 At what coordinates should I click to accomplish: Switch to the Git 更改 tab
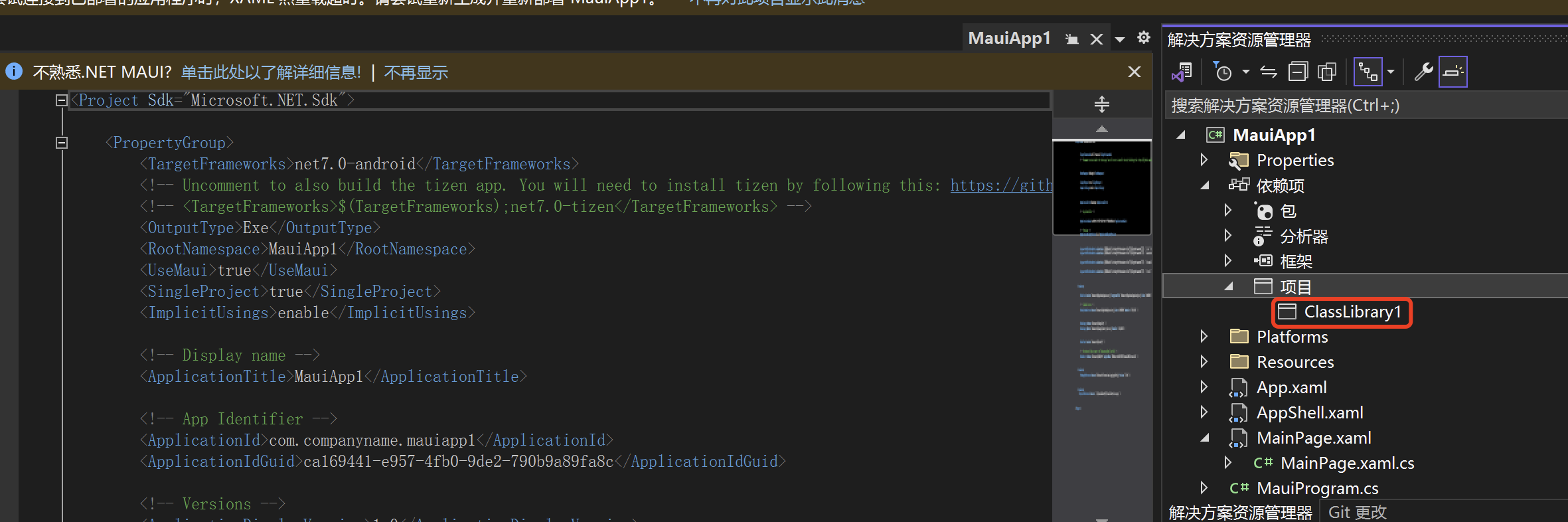point(1357,512)
